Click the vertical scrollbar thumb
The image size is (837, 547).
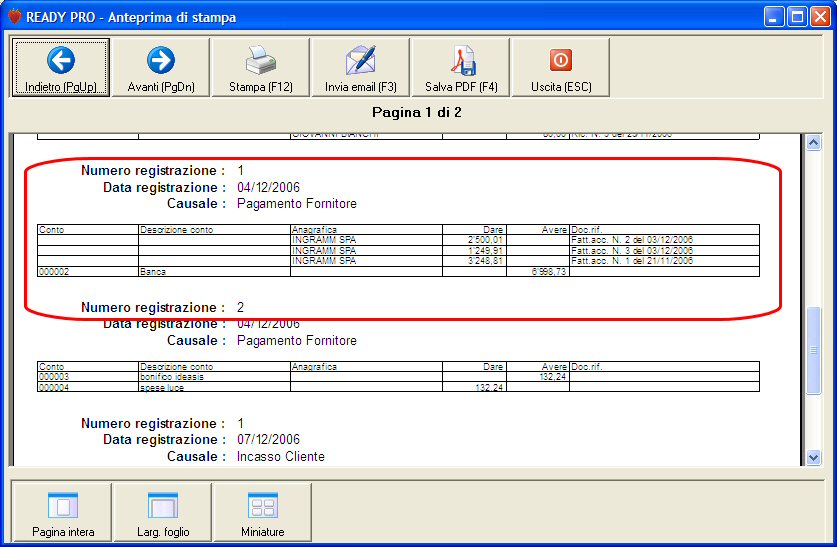pyautogui.click(x=814, y=351)
